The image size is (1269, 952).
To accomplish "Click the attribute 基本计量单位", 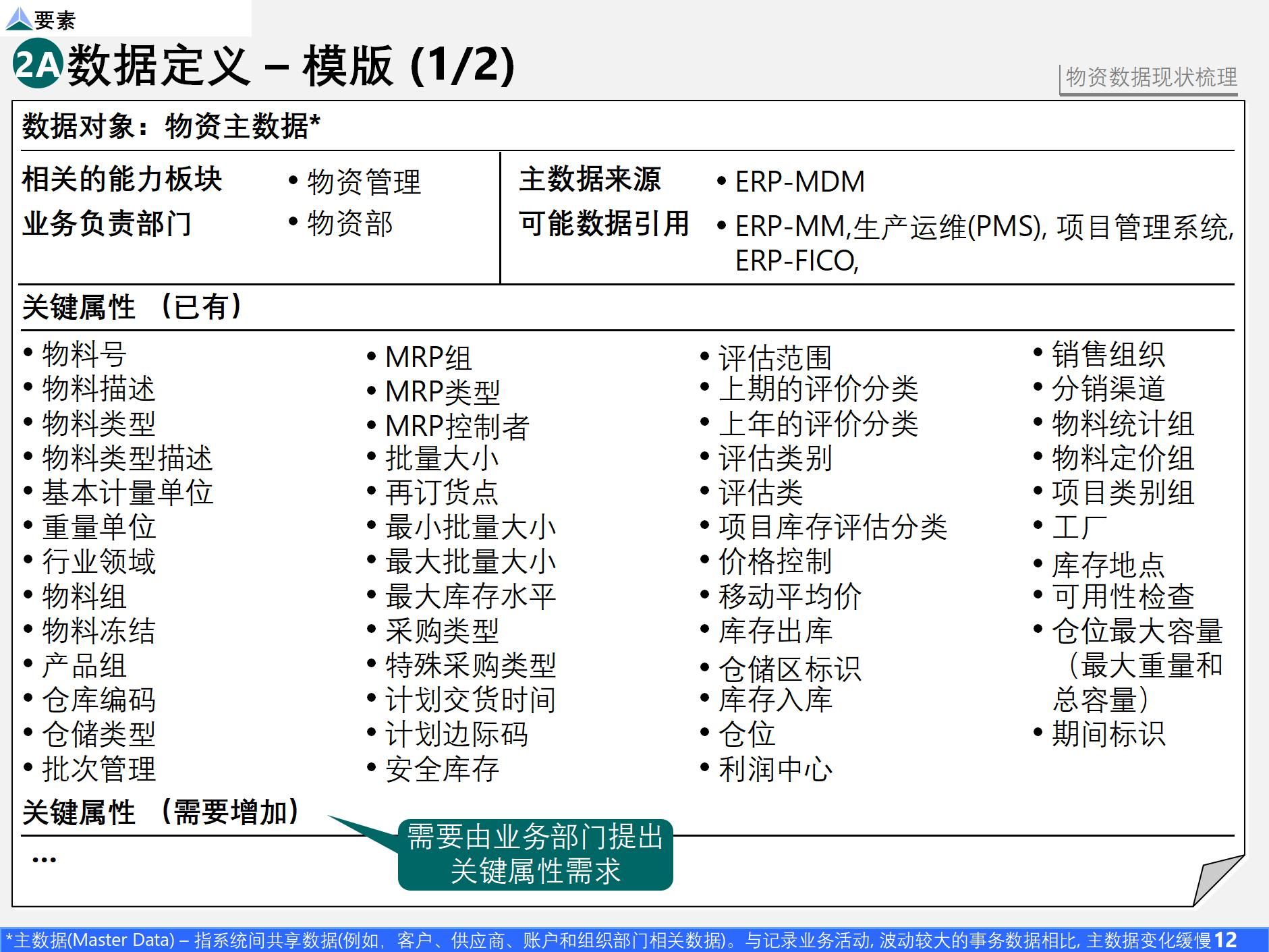I will 128,493.
